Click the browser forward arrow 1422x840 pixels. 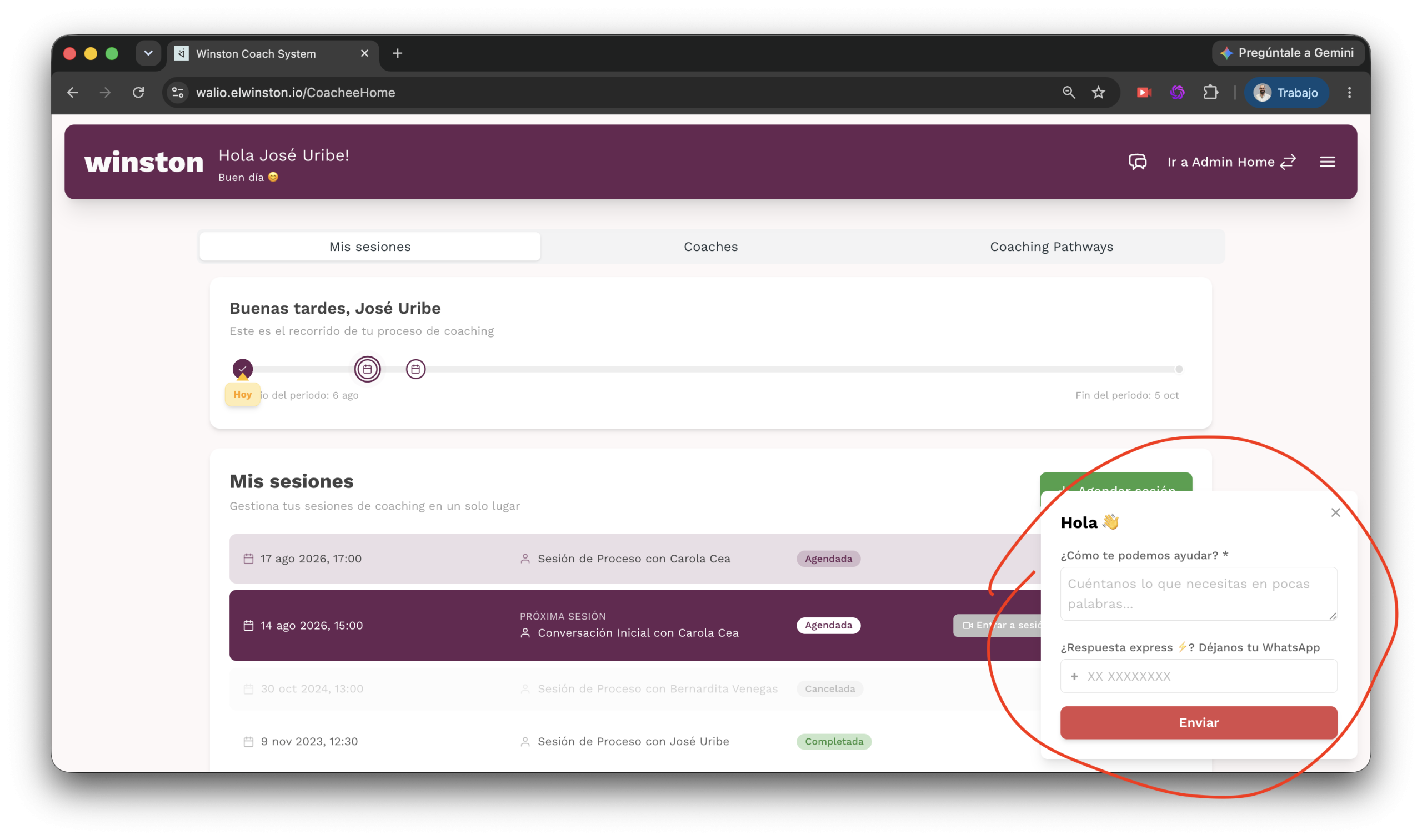(106, 92)
